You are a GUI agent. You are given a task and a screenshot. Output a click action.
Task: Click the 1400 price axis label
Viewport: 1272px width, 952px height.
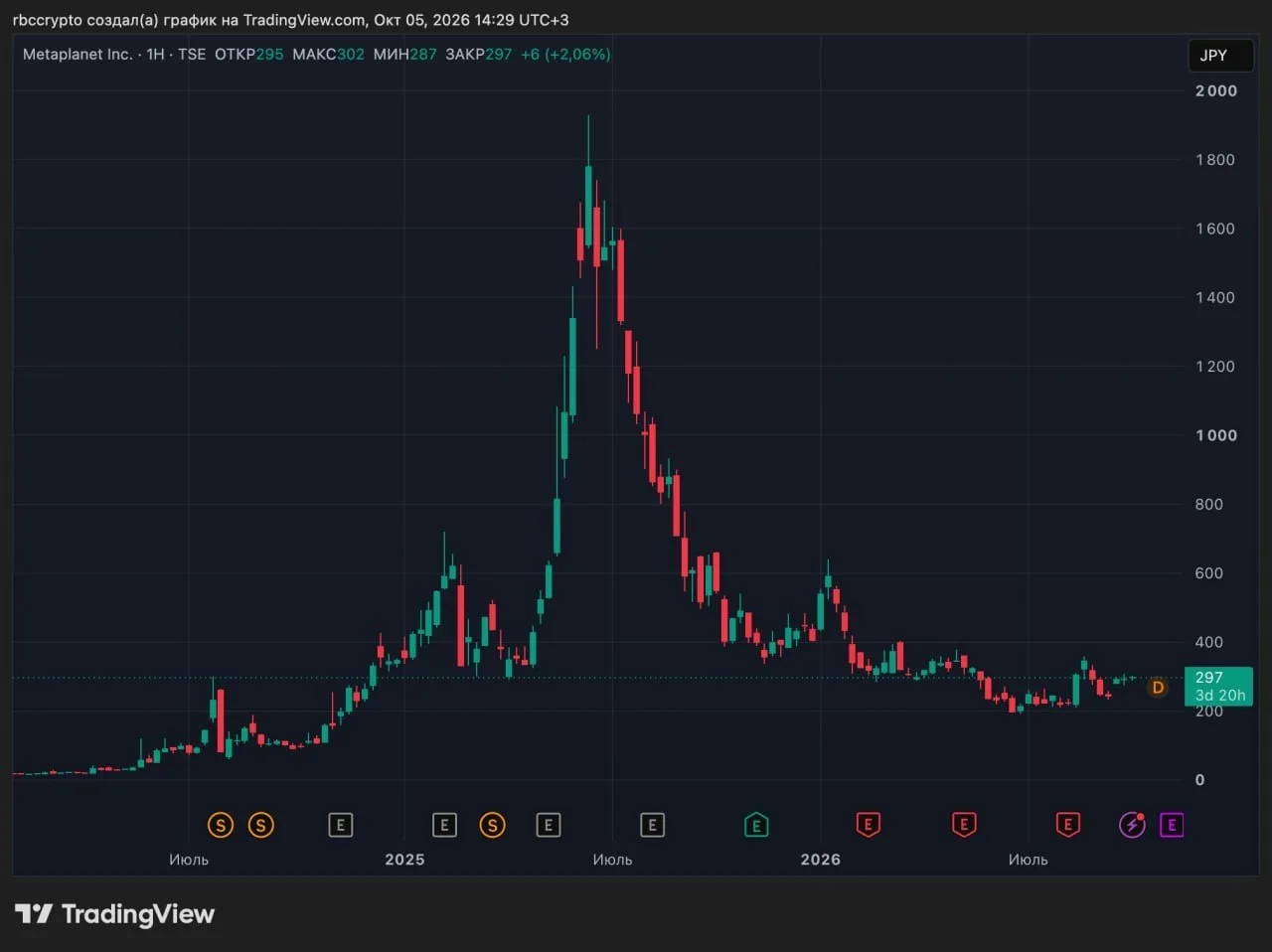click(x=1215, y=297)
